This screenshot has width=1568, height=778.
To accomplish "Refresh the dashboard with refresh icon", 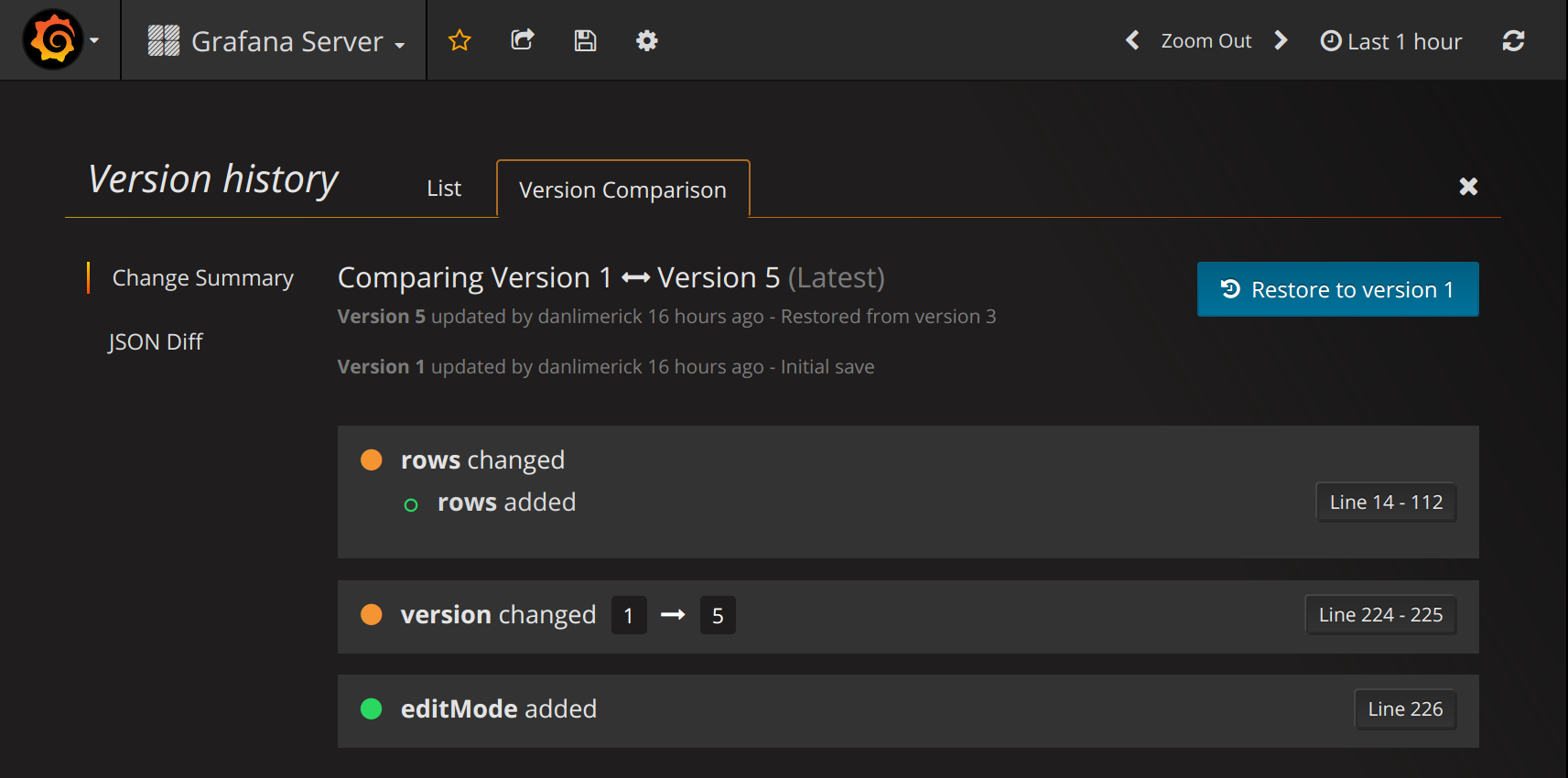I will [1513, 40].
